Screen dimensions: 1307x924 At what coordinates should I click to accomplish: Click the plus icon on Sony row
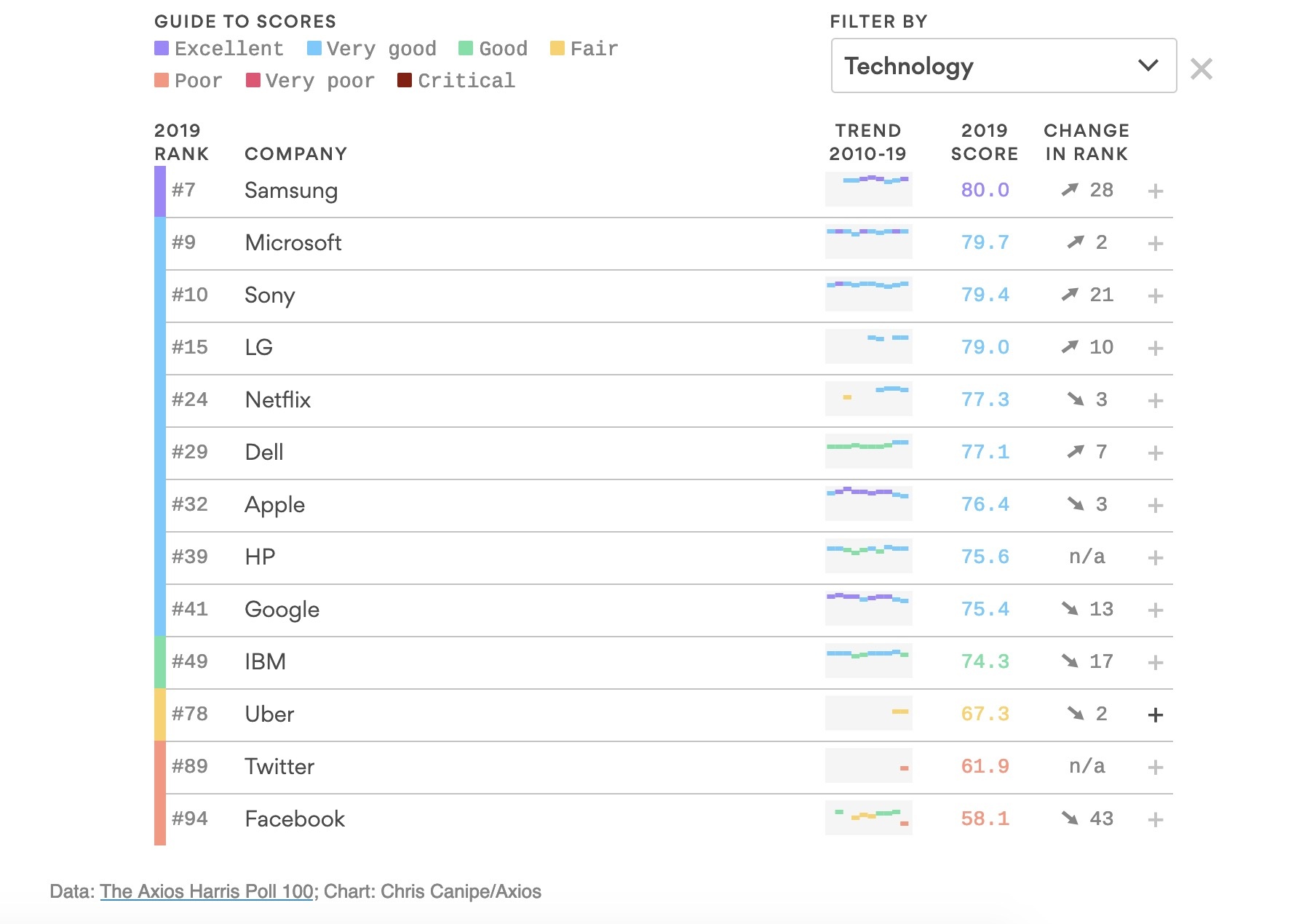point(1155,296)
